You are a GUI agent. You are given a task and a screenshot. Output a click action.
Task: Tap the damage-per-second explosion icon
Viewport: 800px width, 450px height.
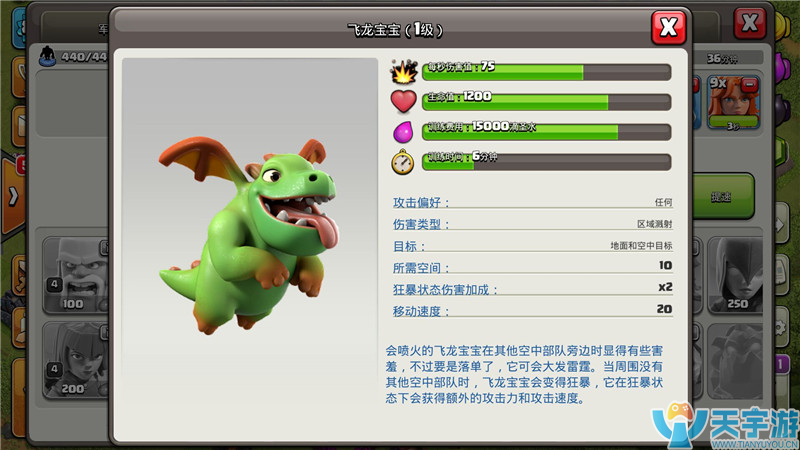coord(403,72)
